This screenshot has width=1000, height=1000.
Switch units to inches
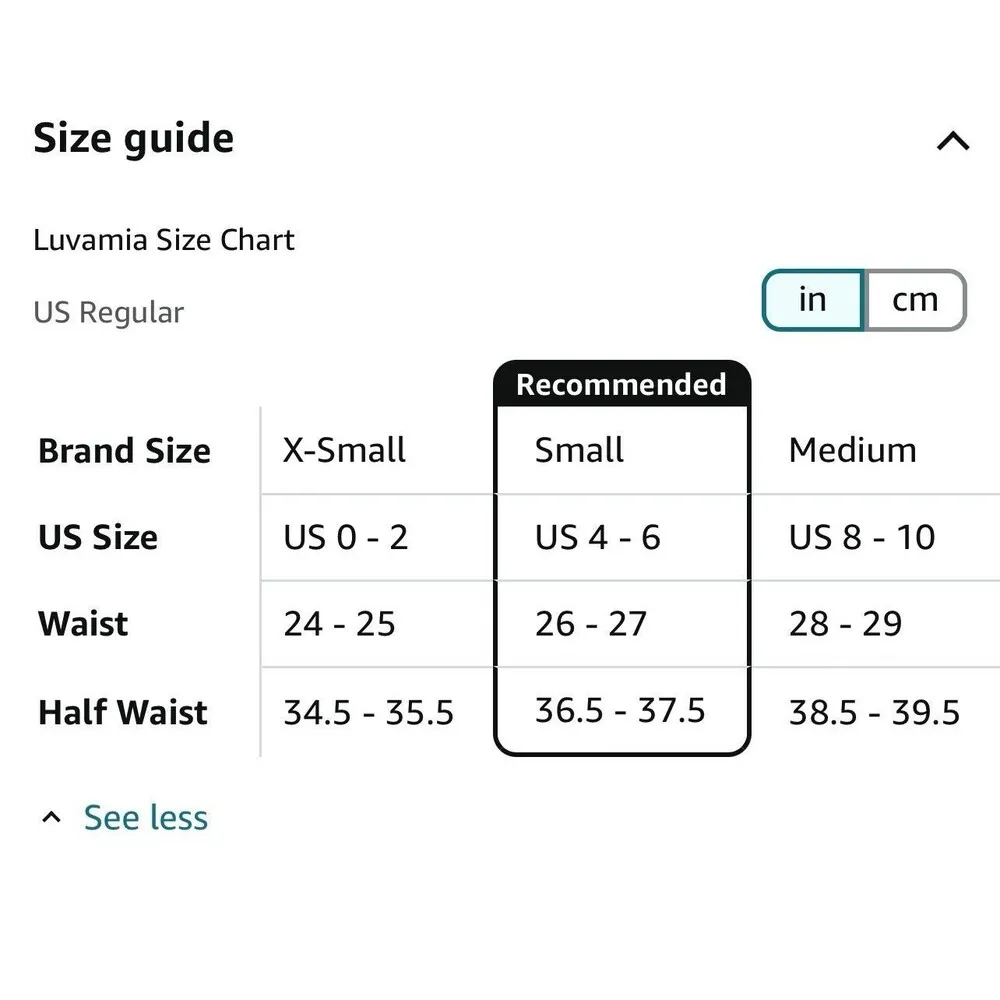pos(812,299)
